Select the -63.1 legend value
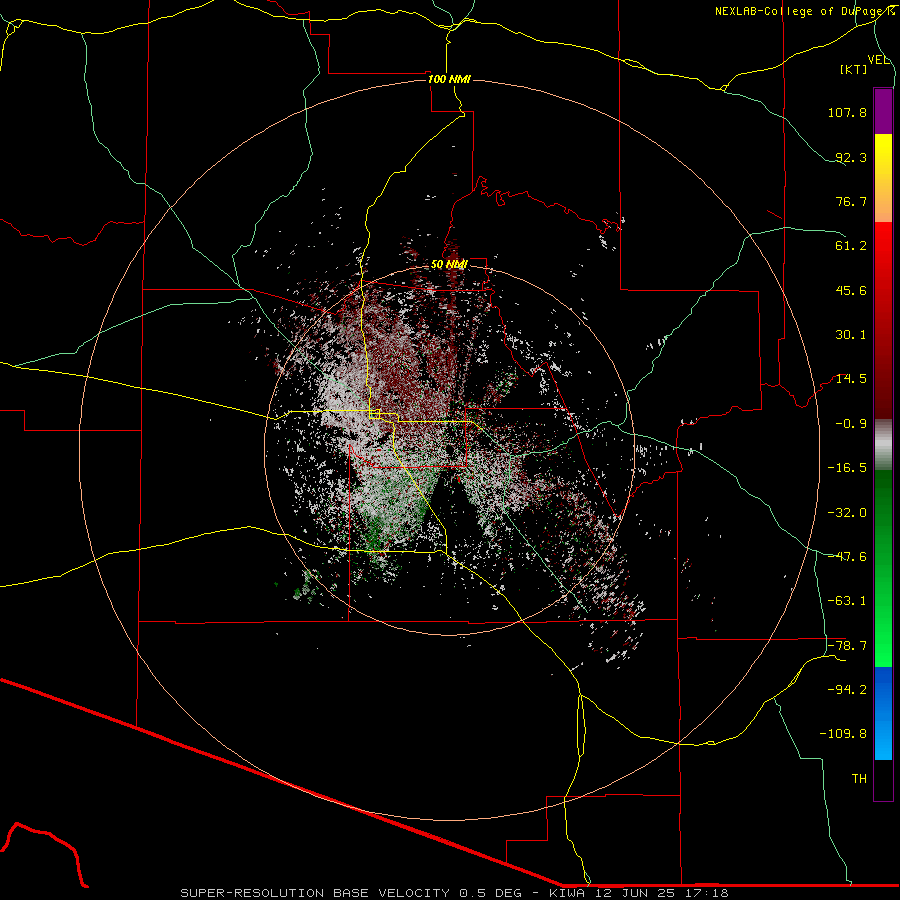900x900 pixels. coord(847,601)
